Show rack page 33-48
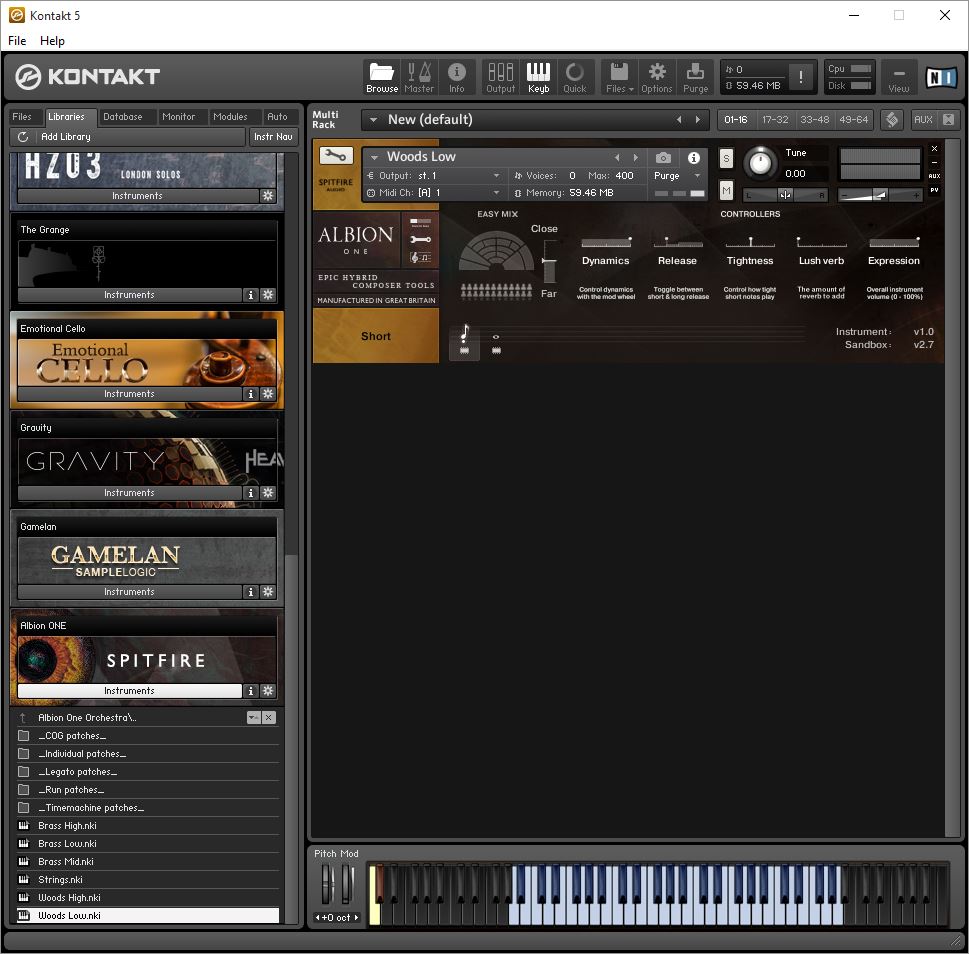 [x=815, y=120]
